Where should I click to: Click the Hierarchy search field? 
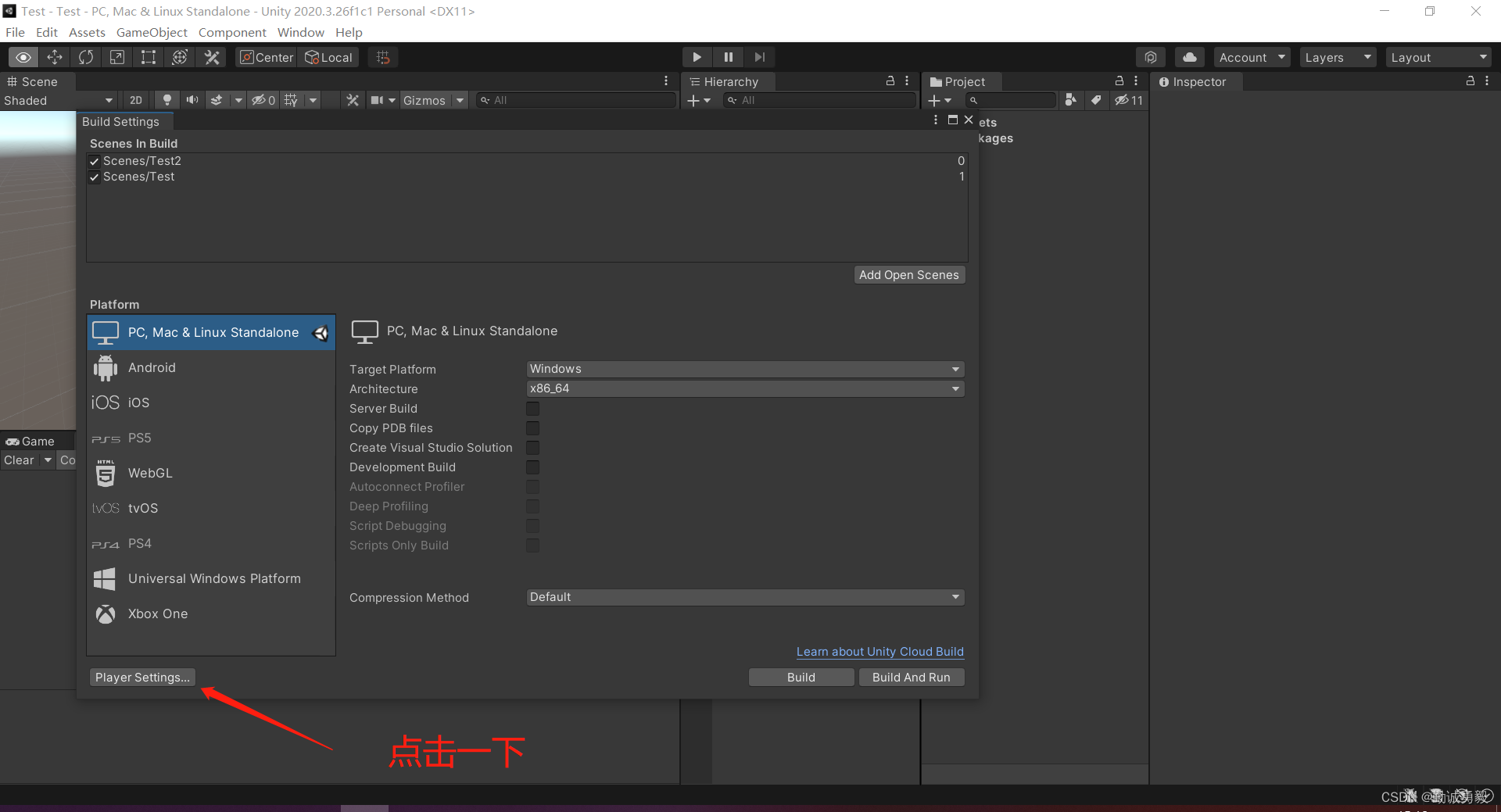[819, 100]
